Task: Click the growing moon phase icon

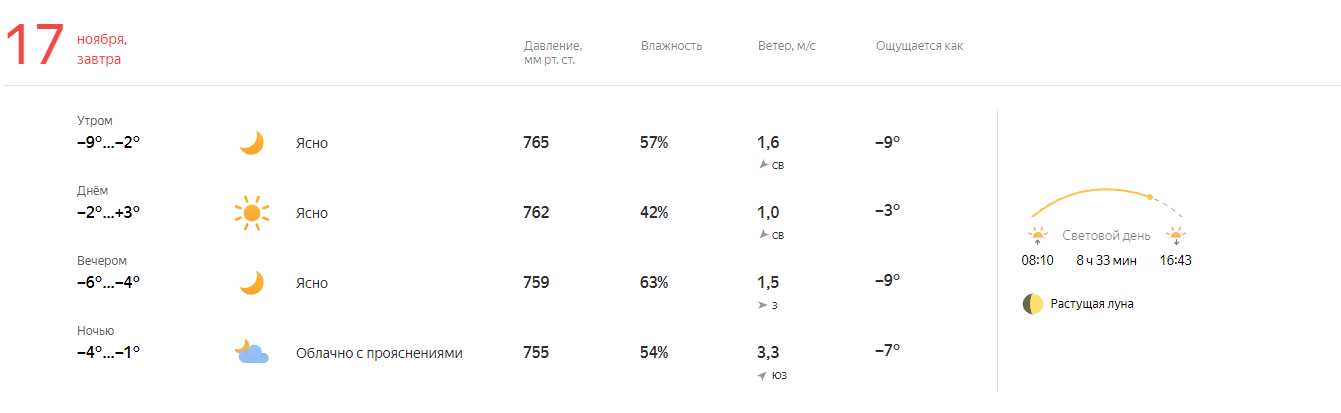Action: point(1033,304)
